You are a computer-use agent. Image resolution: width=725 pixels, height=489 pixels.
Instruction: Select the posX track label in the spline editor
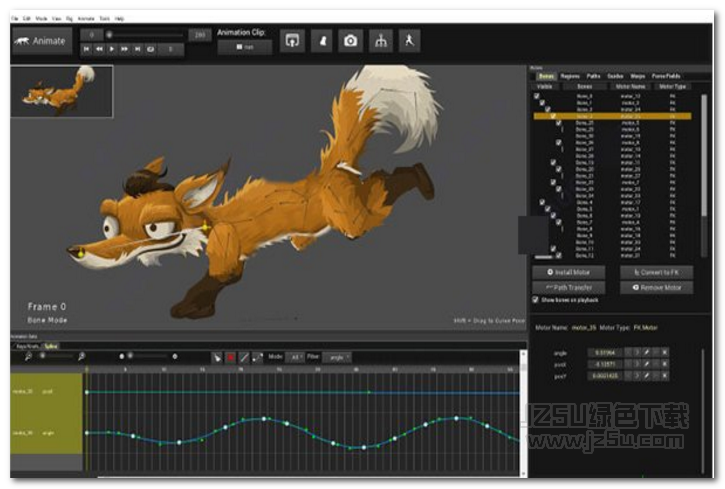(x=48, y=391)
